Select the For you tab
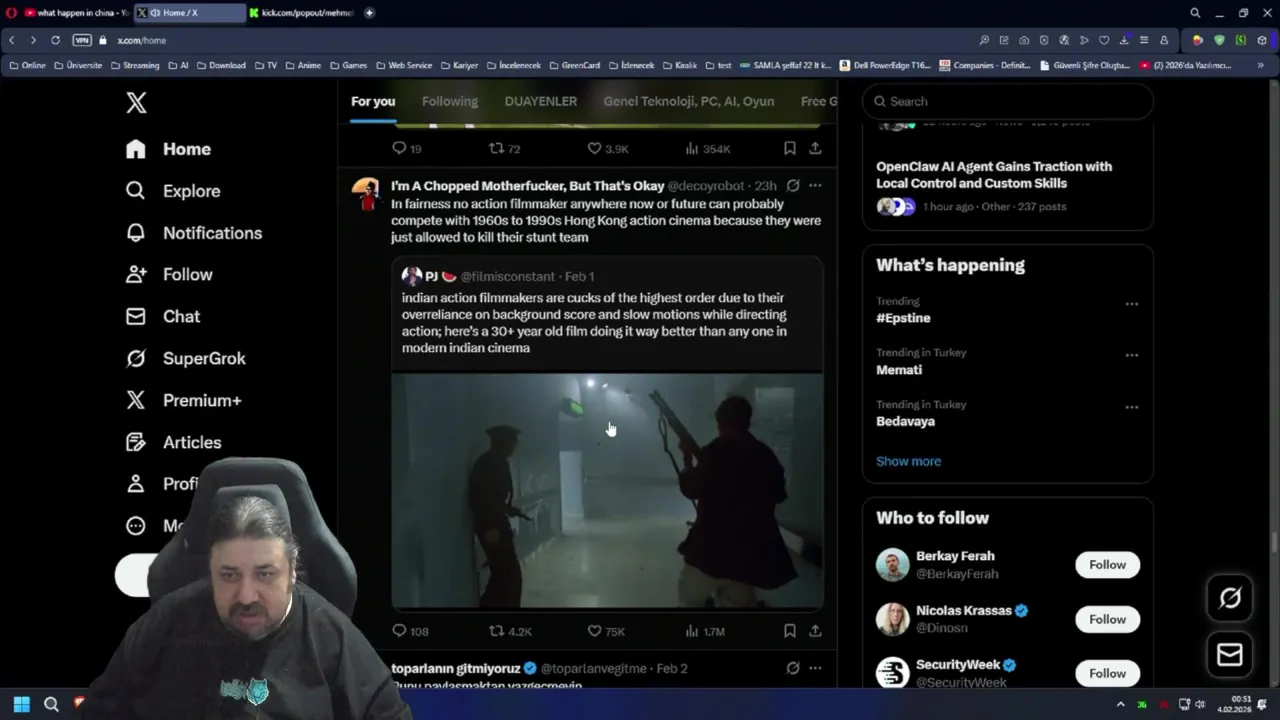The height and width of the screenshot is (720, 1280). [373, 101]
